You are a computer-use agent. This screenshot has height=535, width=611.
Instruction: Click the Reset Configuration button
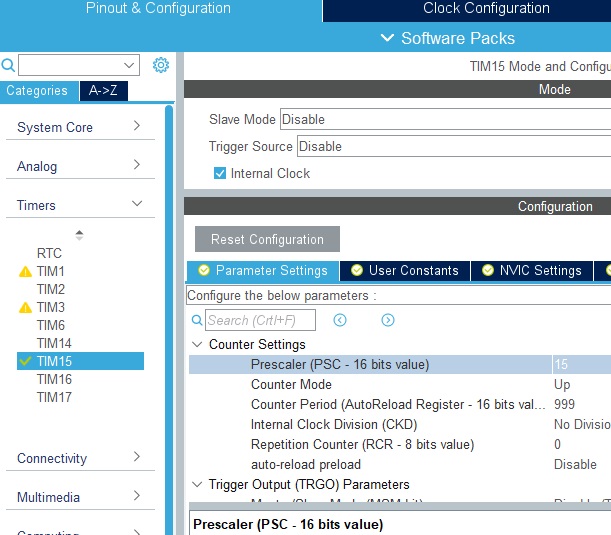tap(267, 239)
